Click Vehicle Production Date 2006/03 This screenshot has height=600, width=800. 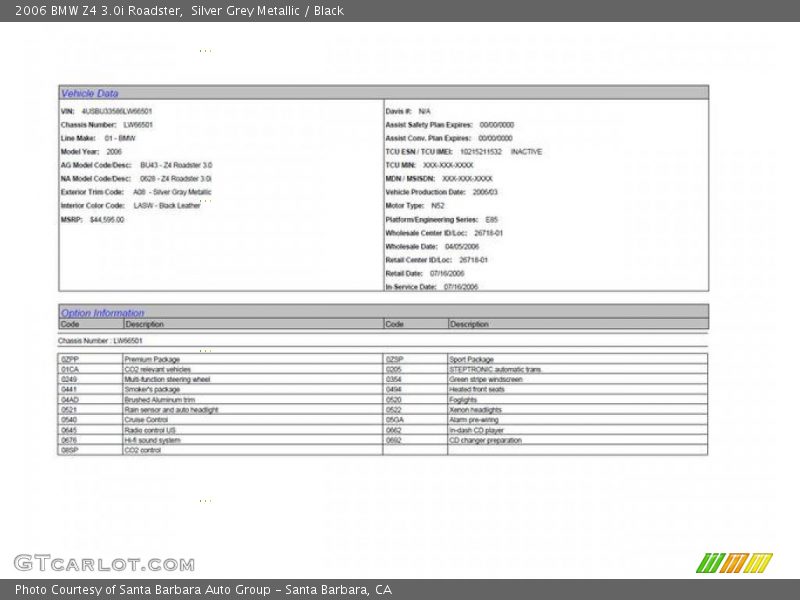pos(485,192)
